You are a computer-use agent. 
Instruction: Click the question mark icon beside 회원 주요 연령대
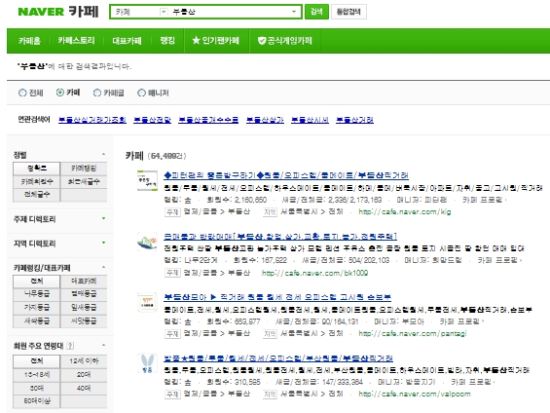click(x=70, y=346)
